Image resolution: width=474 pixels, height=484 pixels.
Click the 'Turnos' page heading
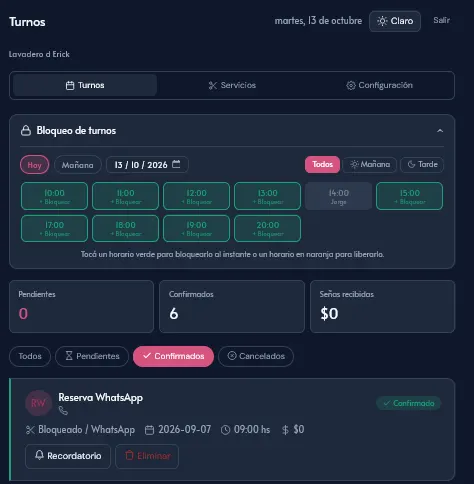pyautogui.click(x=27, y=22)
